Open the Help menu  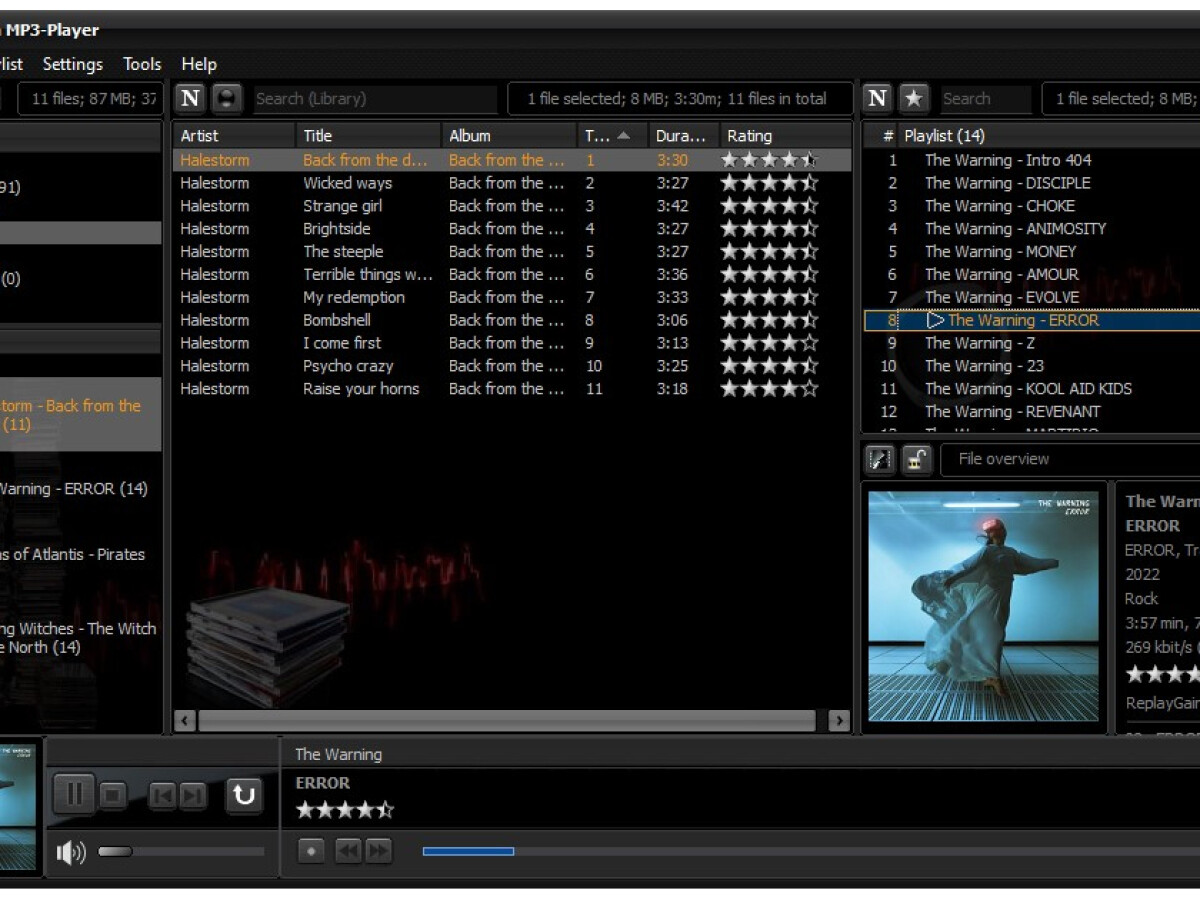coord(199,64)
